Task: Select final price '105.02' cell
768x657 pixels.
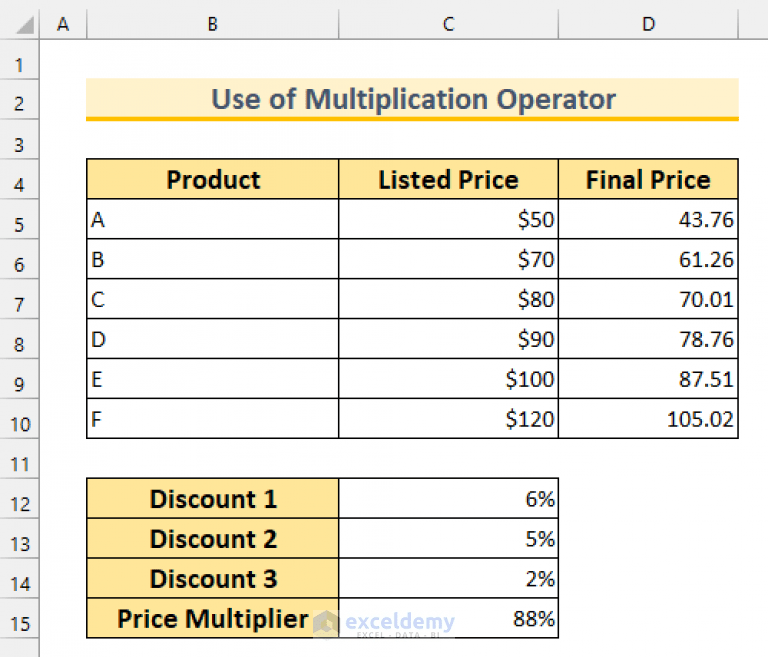Action: pyautogui.click(x=648, y=419)
